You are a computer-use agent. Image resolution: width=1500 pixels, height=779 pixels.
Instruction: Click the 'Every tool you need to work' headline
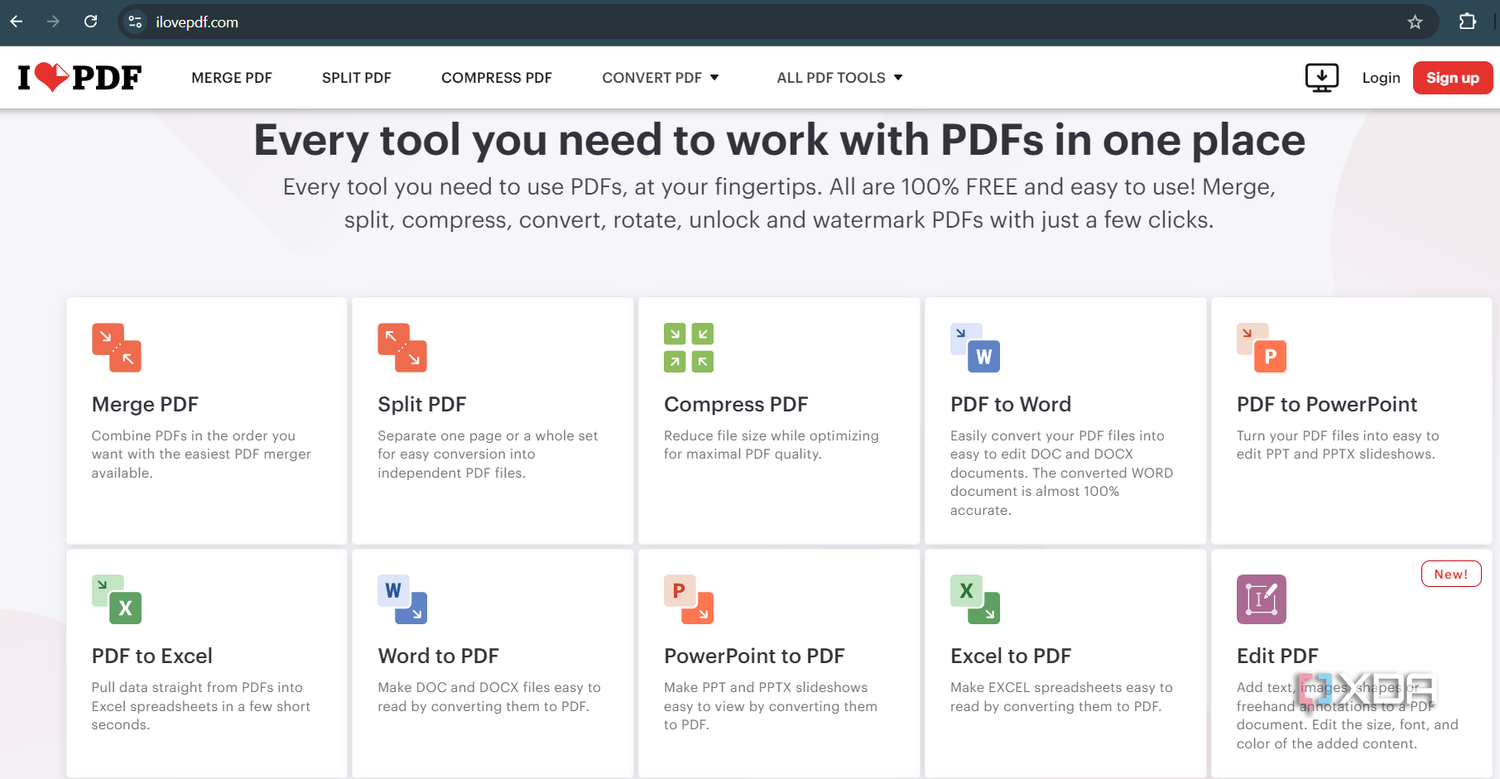coord(779,140)
